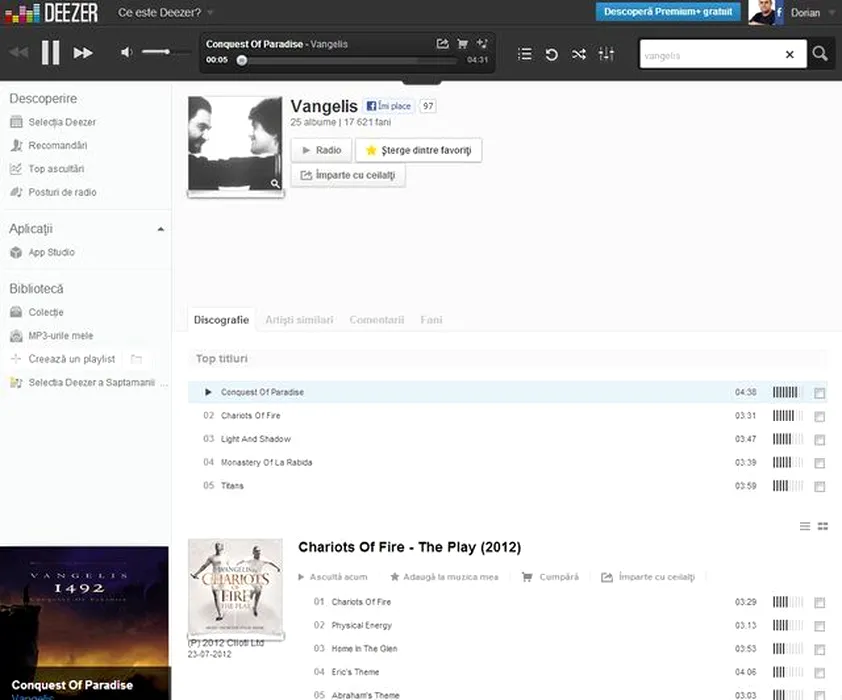Buy the playing track cart icon
This screenshot has width=842, height=700.
462,43
